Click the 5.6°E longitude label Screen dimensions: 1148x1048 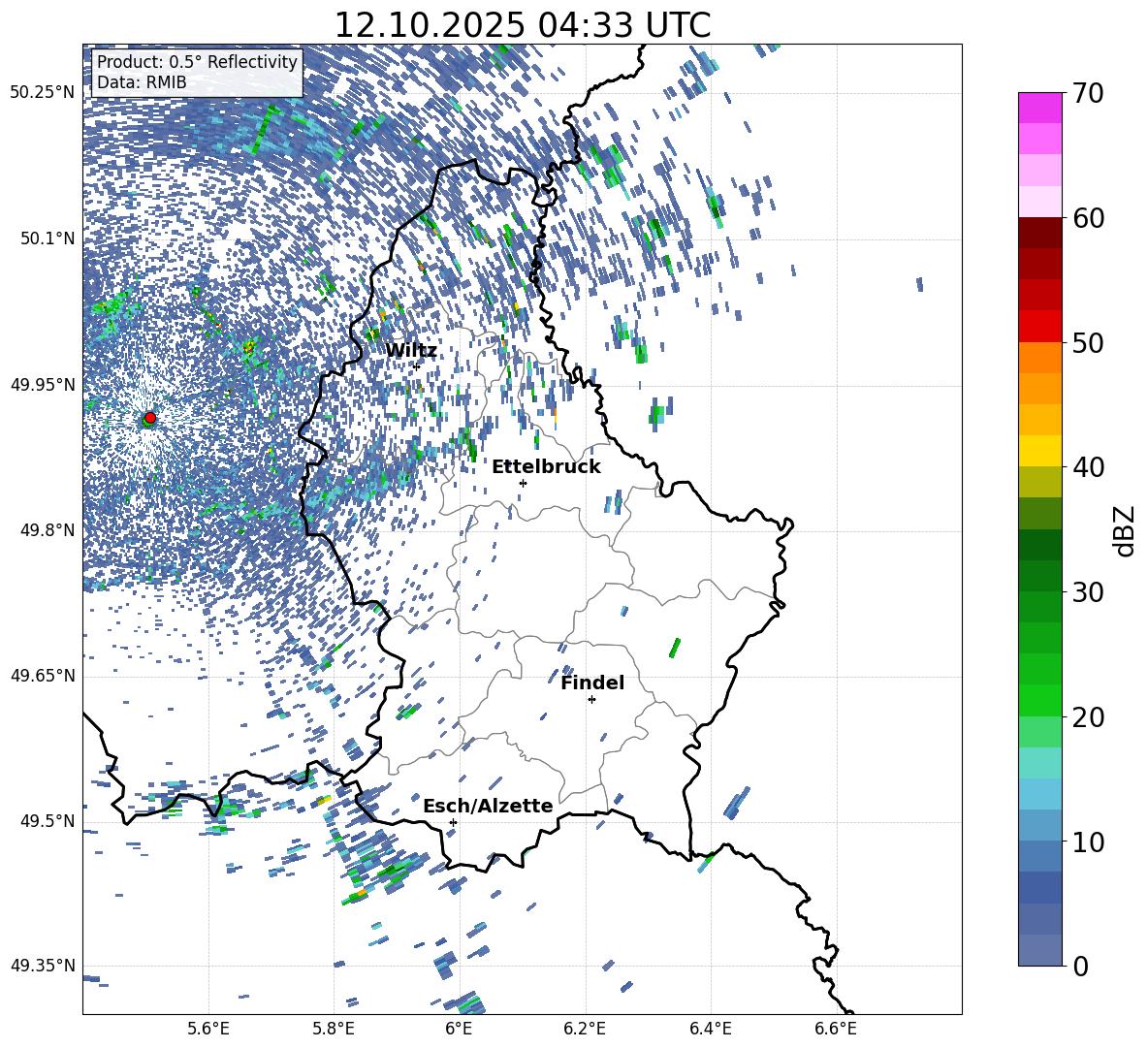pos(208,1029)
